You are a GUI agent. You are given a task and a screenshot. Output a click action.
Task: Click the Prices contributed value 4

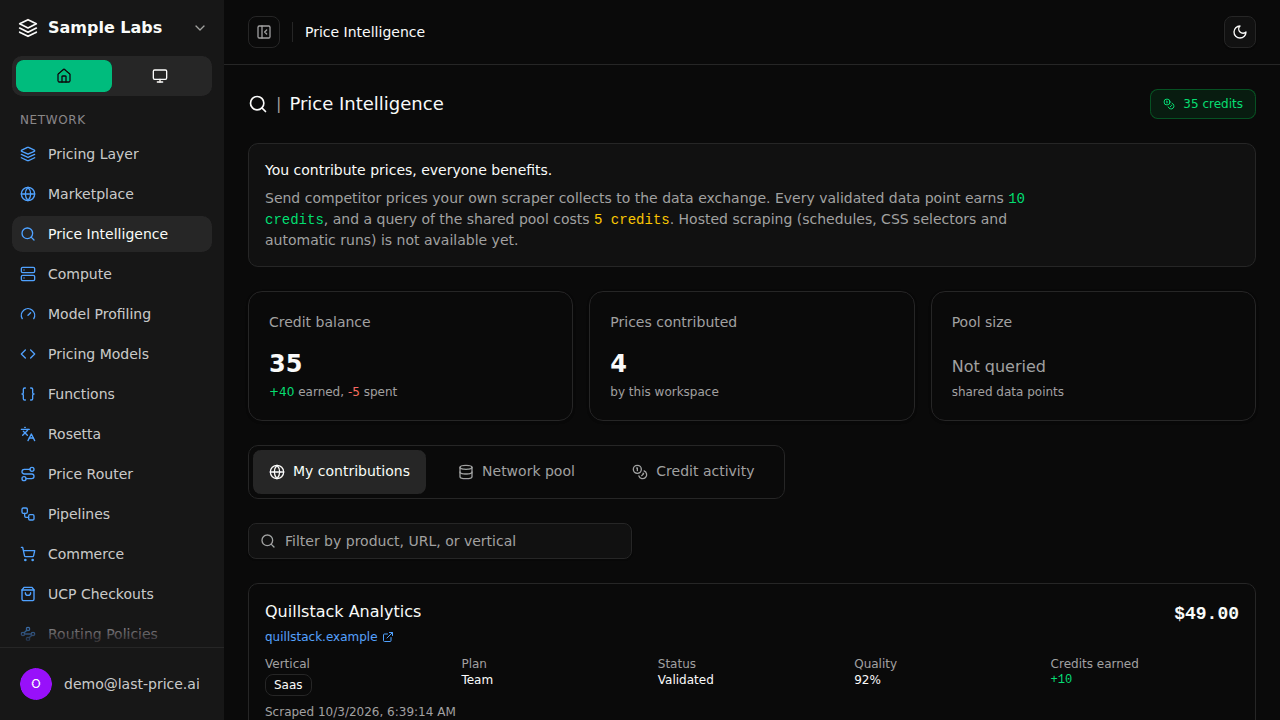coord(618,363)
